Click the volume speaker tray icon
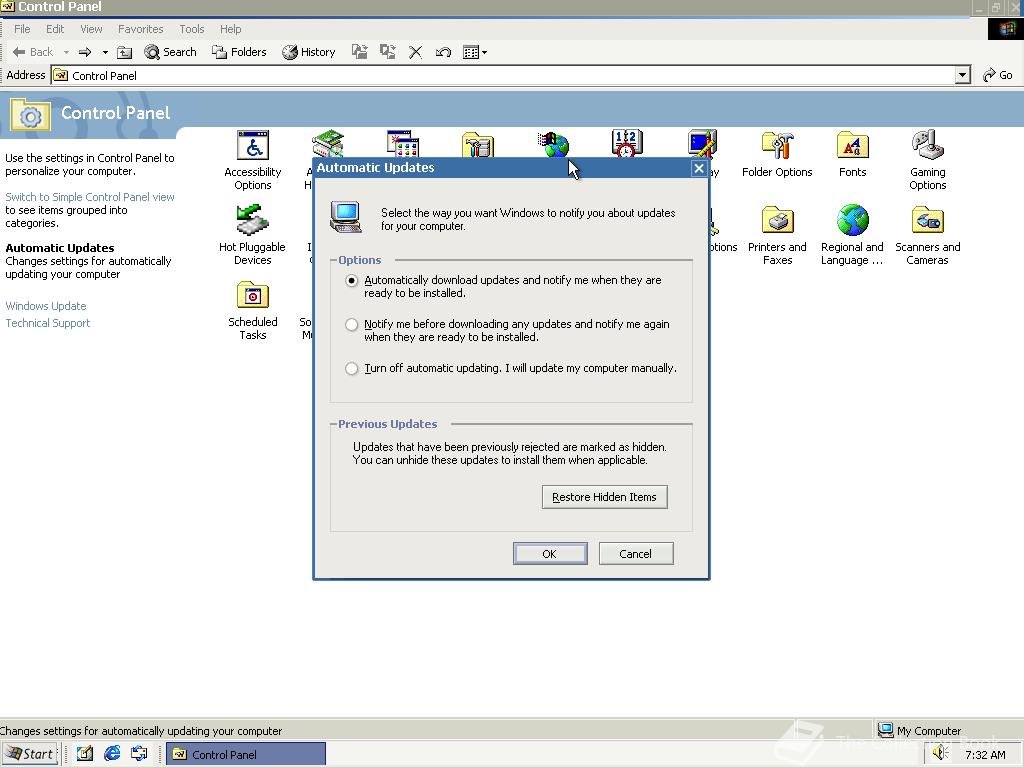Screen dimensions: 1024x768 point(940,754)
